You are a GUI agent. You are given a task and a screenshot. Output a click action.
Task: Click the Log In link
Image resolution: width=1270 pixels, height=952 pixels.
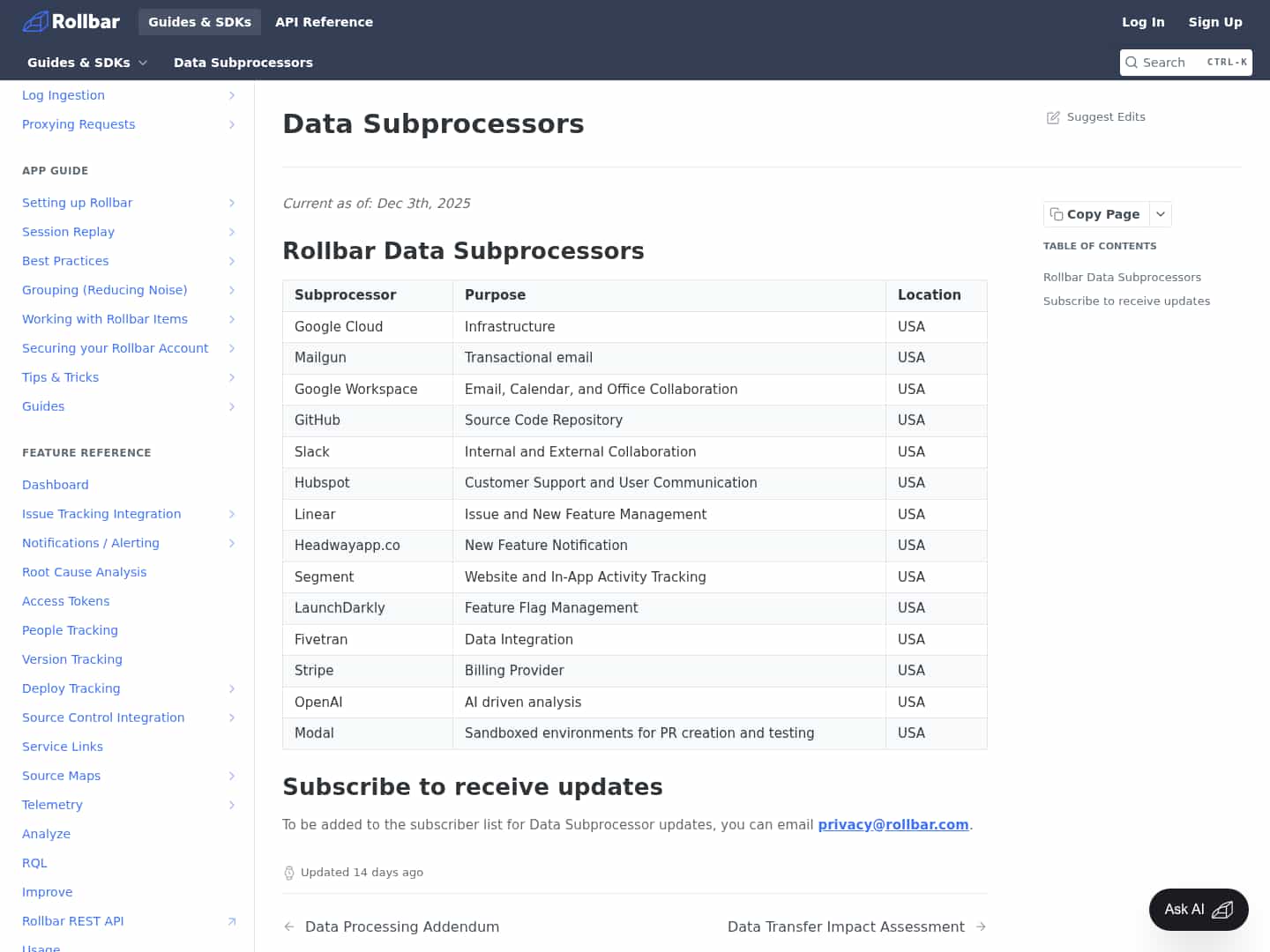click(1143, 22)
